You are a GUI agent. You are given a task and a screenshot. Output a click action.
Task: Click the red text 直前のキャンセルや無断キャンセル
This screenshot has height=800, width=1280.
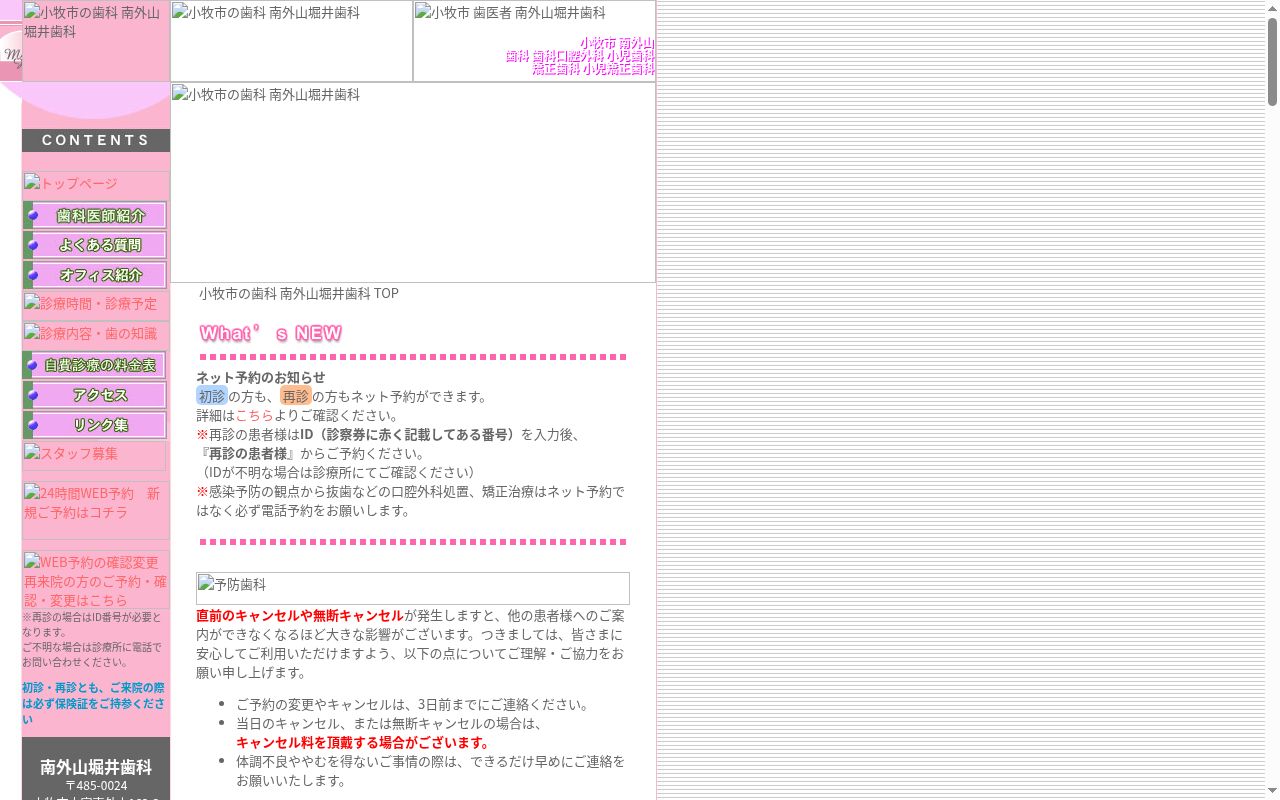point(300,615)
